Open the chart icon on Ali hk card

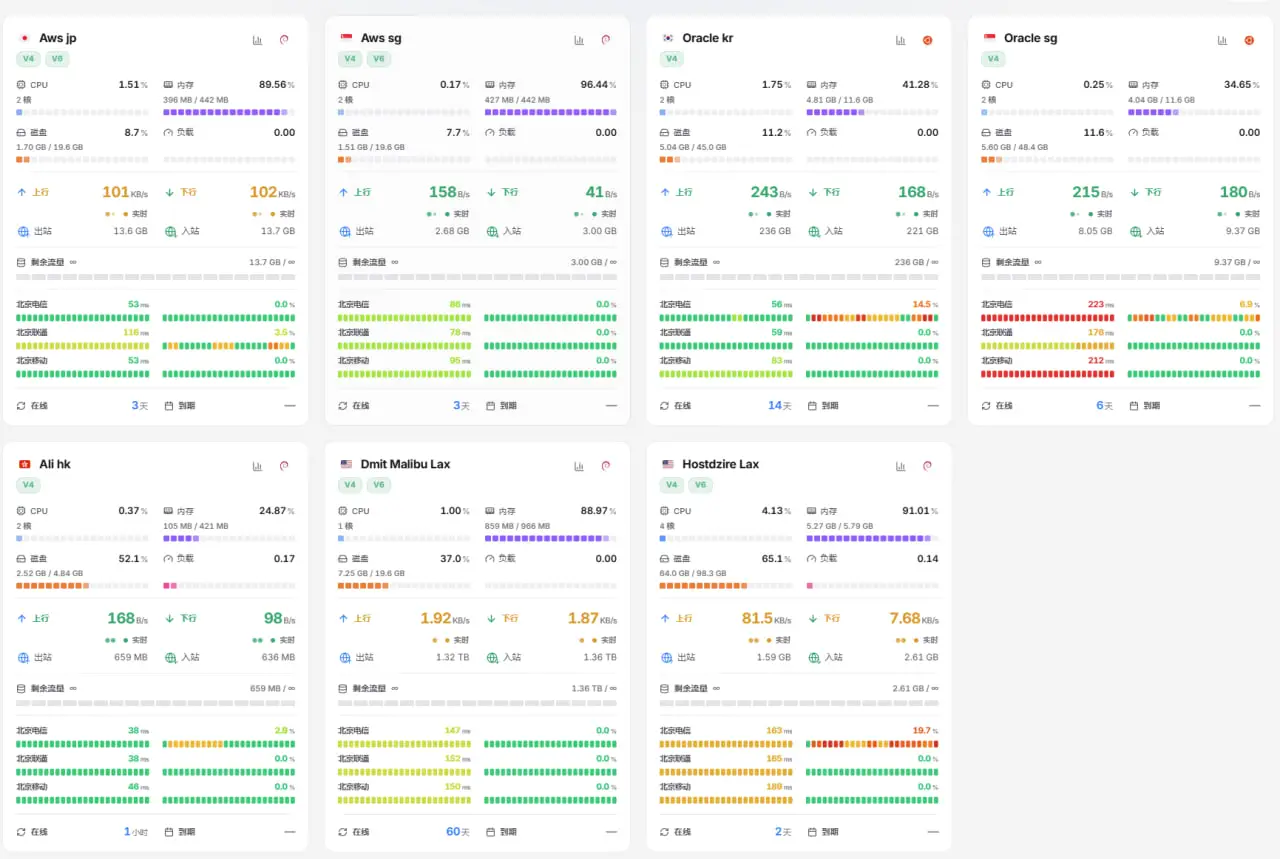(258, 466)
